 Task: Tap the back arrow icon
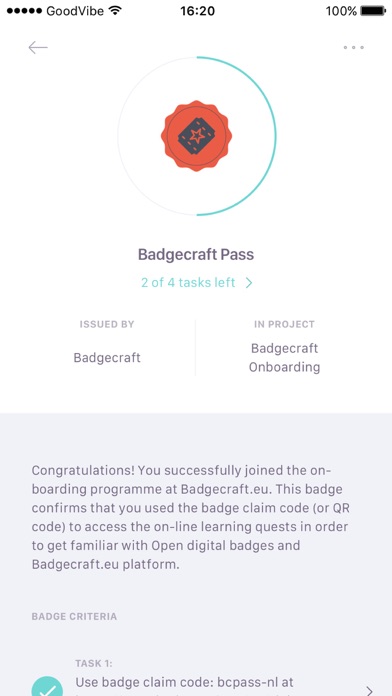[38, 47]
